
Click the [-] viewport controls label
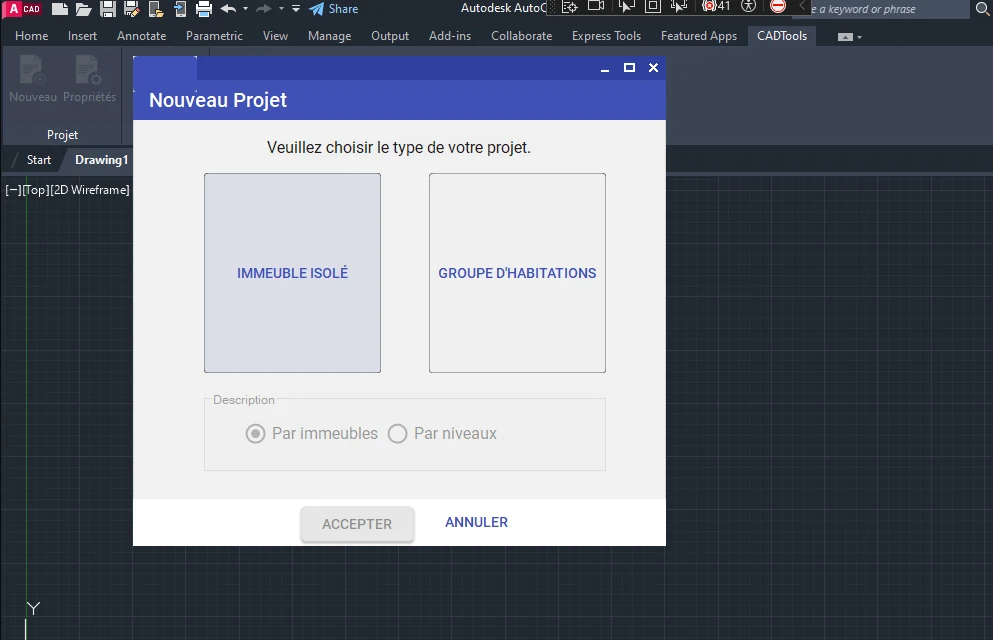point(13,190)
